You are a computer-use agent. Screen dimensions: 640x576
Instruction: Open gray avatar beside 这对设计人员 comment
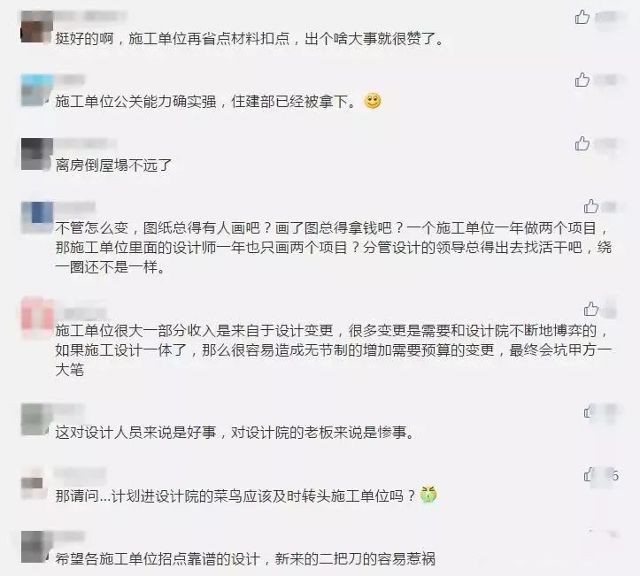point(37,419)
